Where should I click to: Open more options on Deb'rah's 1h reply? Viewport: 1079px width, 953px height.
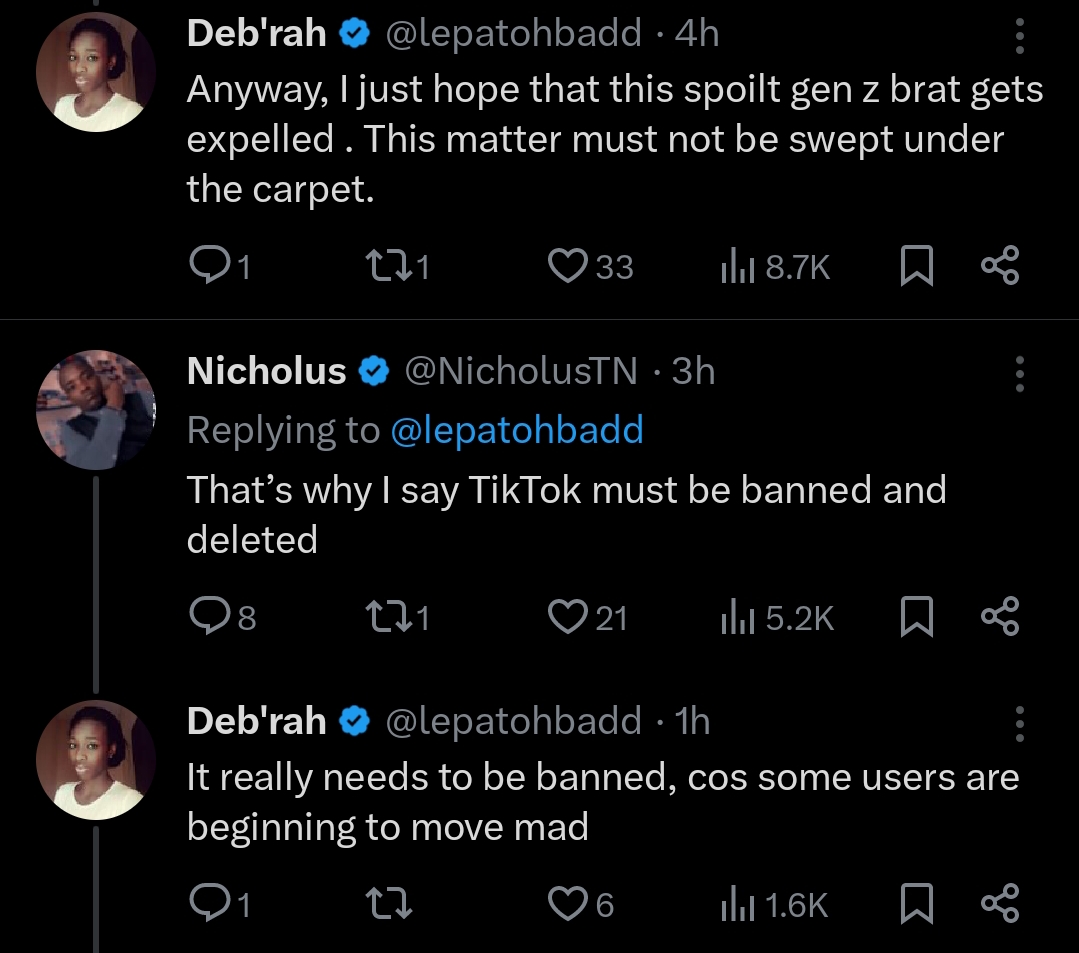1020,723
